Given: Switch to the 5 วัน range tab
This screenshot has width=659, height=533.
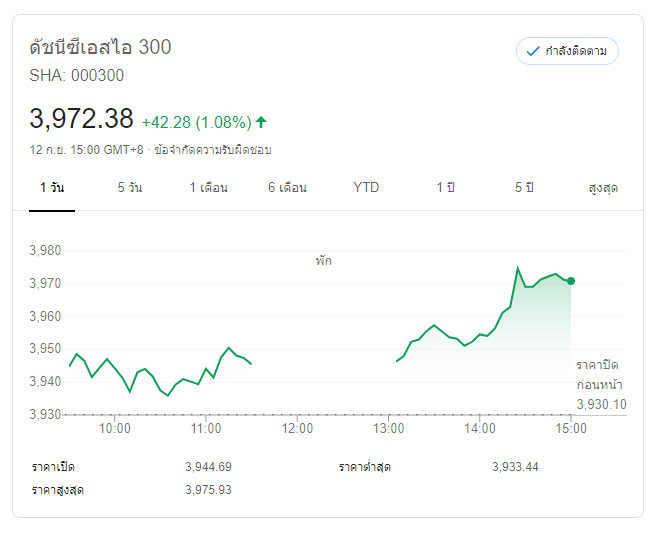Looking at the screenshot, I should (129, 188).
